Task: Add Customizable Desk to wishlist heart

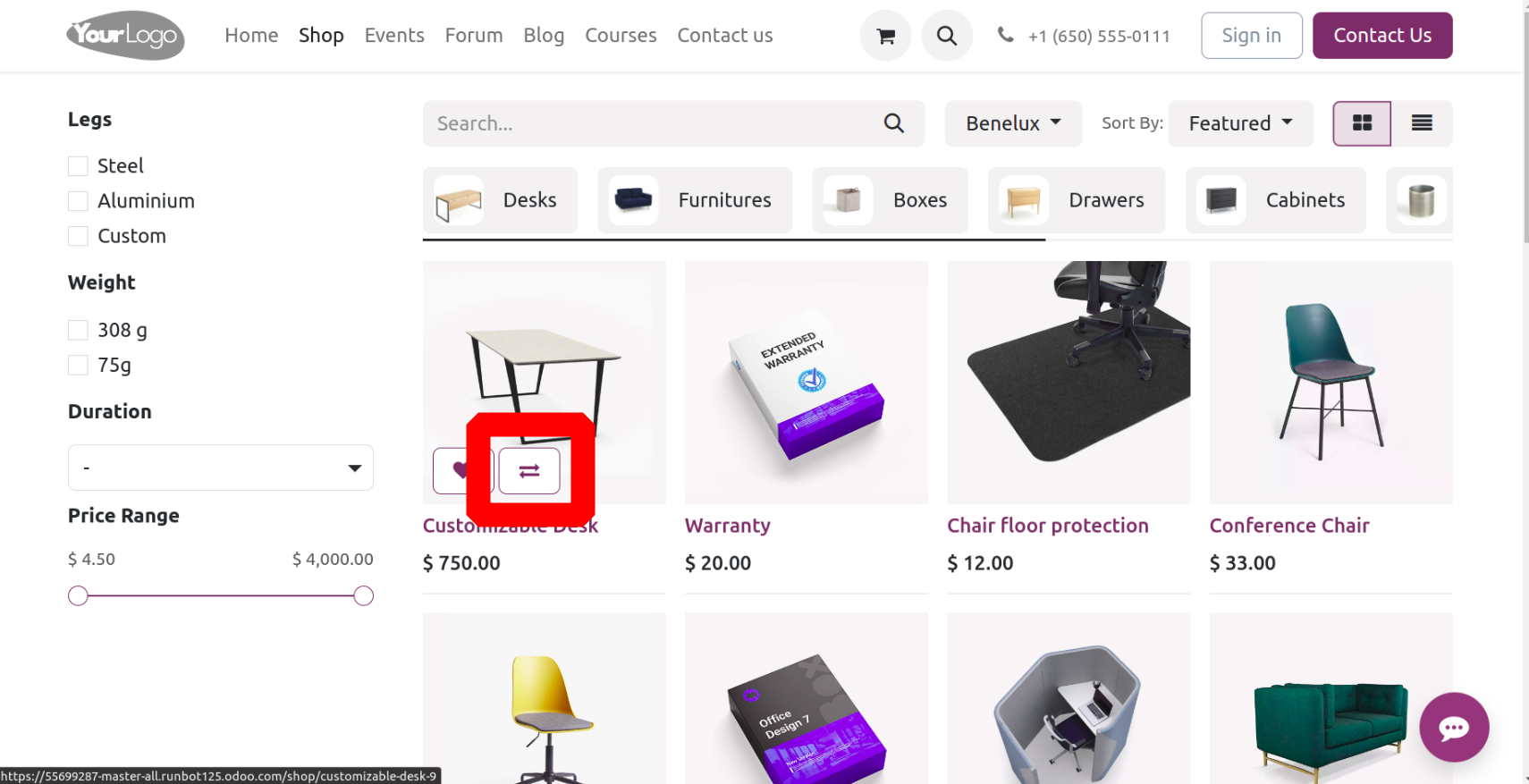Action: tap(461, 471)
